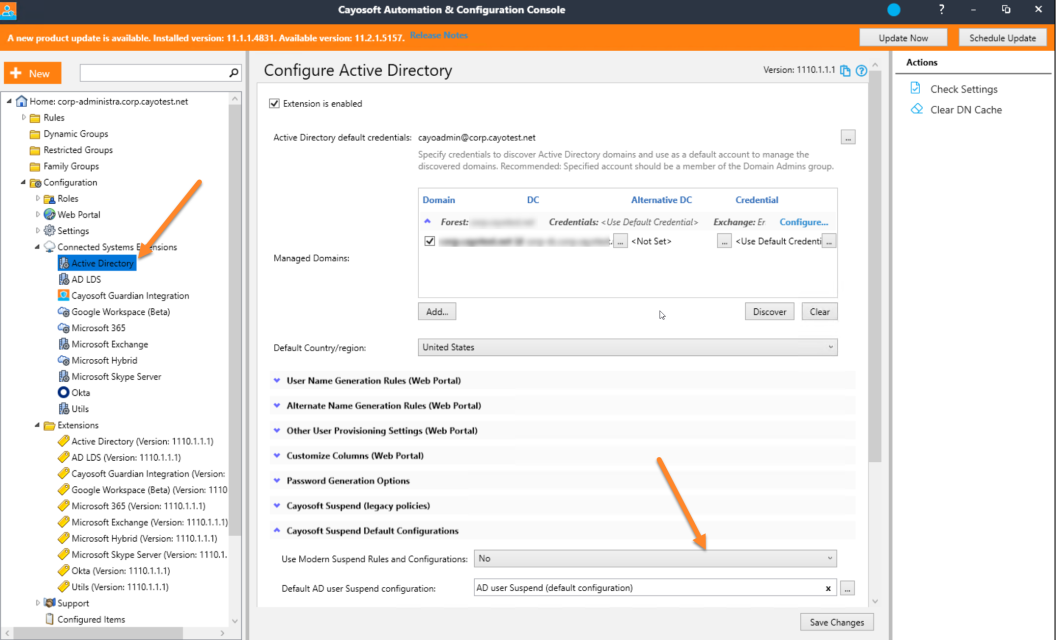Click the AD LDS extension icon
Image resolution: width=1056 pixels, height=640 pixels.
coord(63,279)
